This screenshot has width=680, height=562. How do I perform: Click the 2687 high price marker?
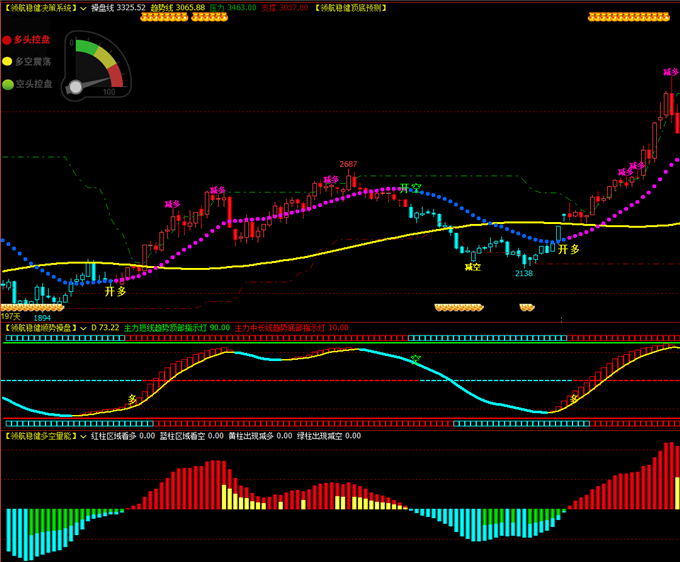(348, 164)
